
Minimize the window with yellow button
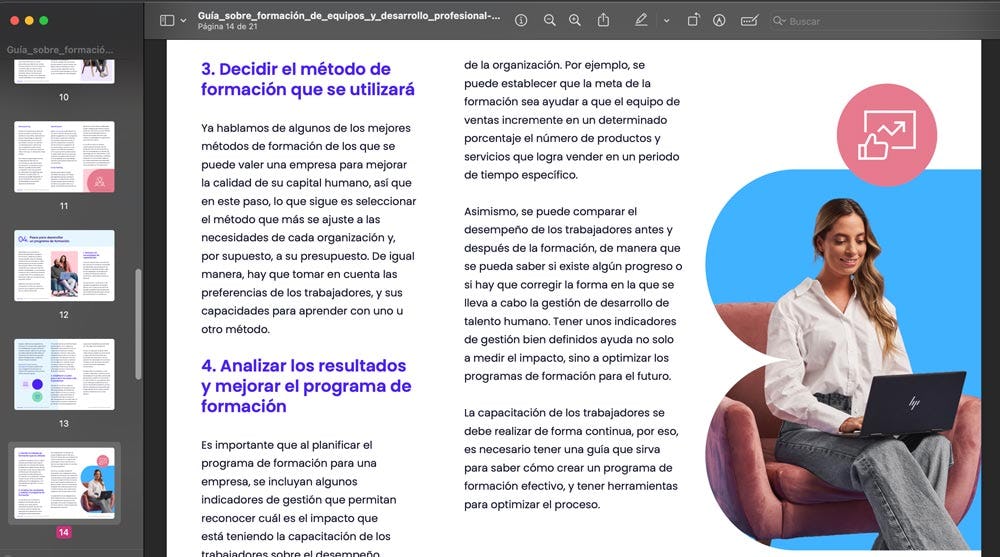(29, 20)
